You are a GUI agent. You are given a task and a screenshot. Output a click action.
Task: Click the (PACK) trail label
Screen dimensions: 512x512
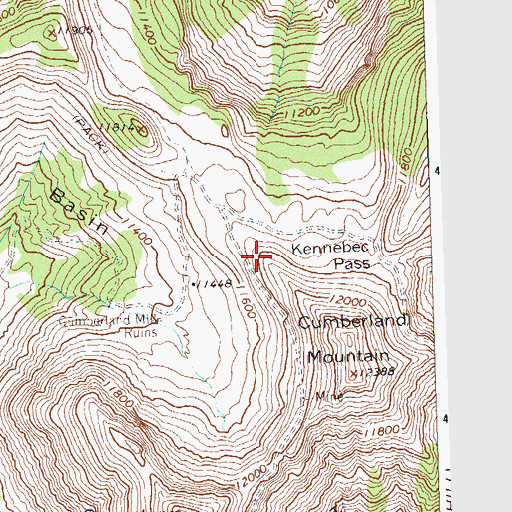pyautogui.click(x=90, y=134)
